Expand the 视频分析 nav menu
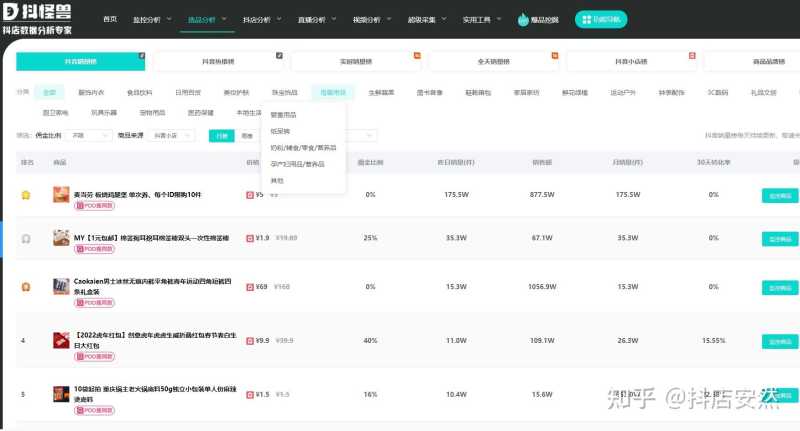 [372, 20]
